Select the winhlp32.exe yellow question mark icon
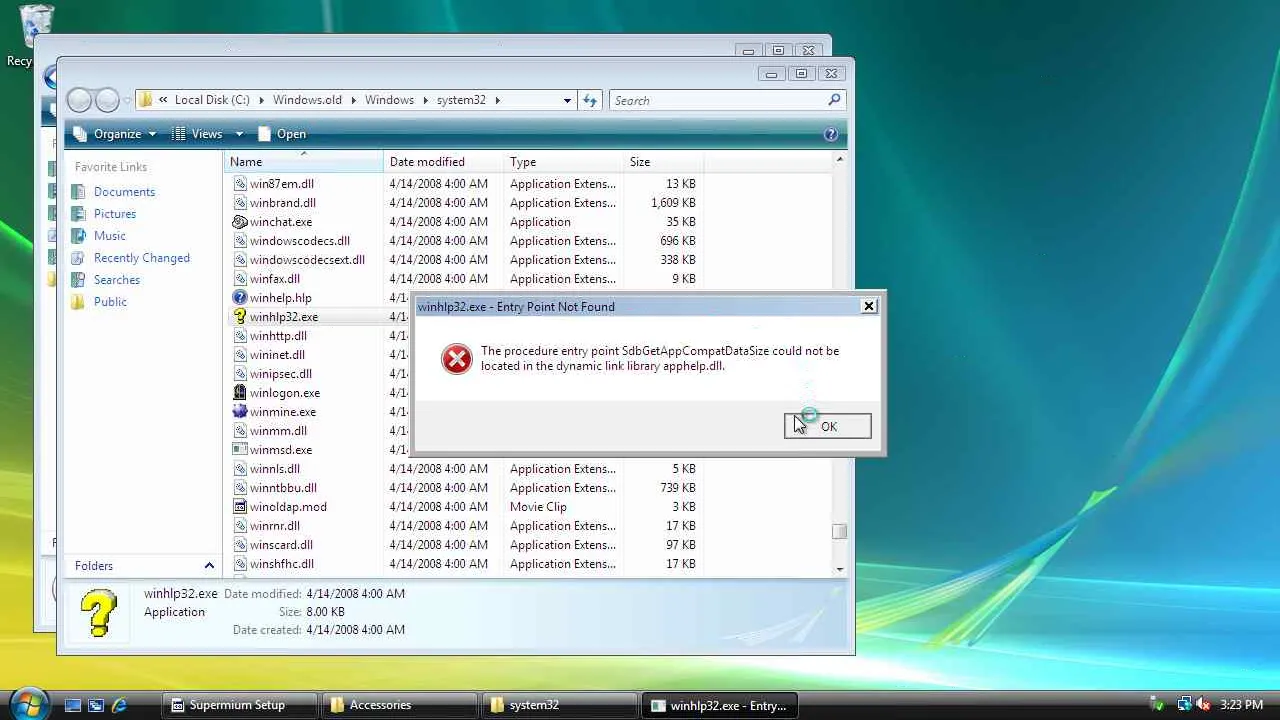 pyautogui.click(x=239, y=317)
